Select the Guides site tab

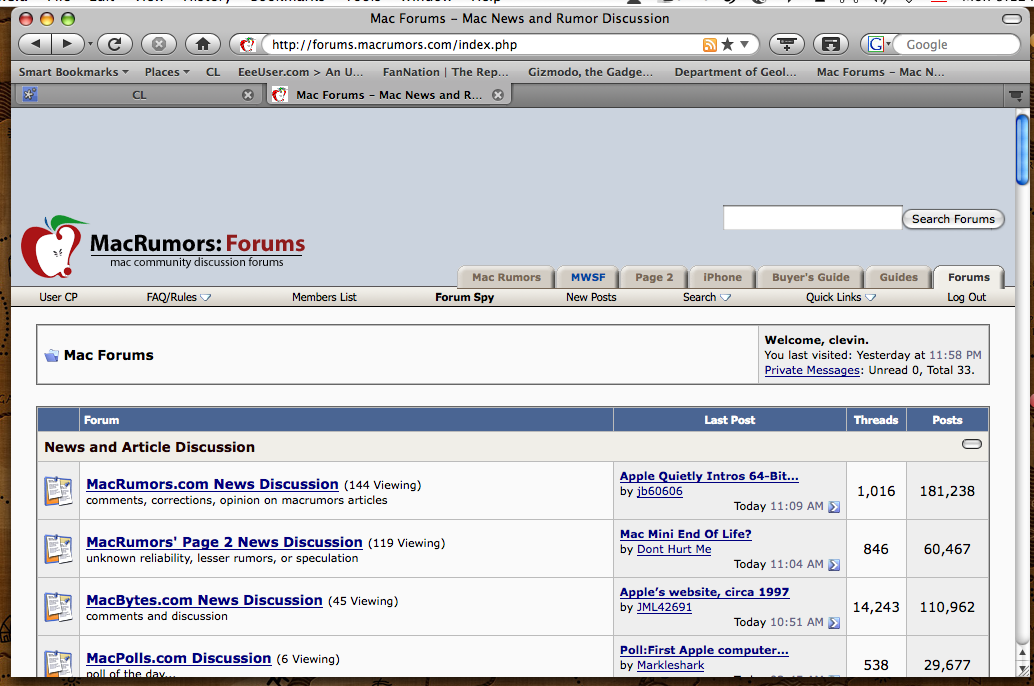pos(898,277)
